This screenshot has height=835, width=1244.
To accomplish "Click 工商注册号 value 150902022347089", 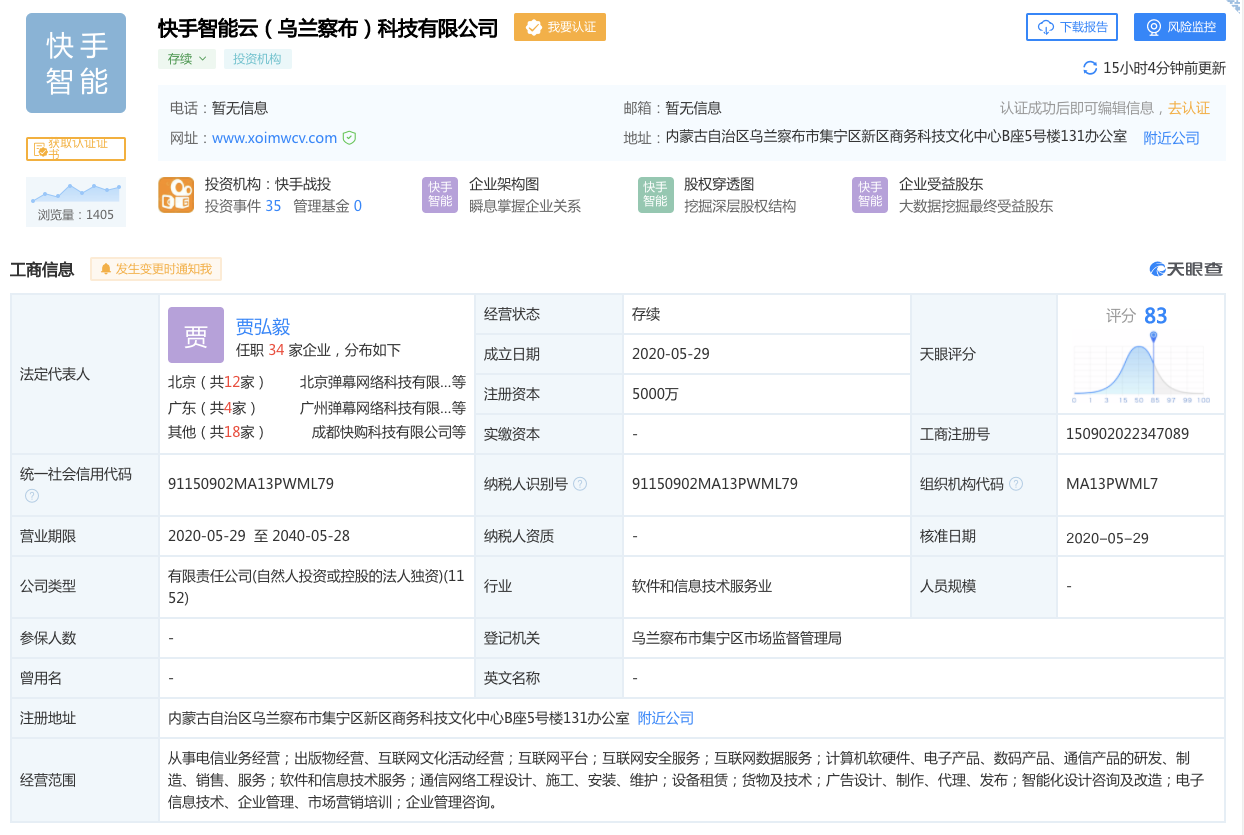I will (x=1128, y=434).
